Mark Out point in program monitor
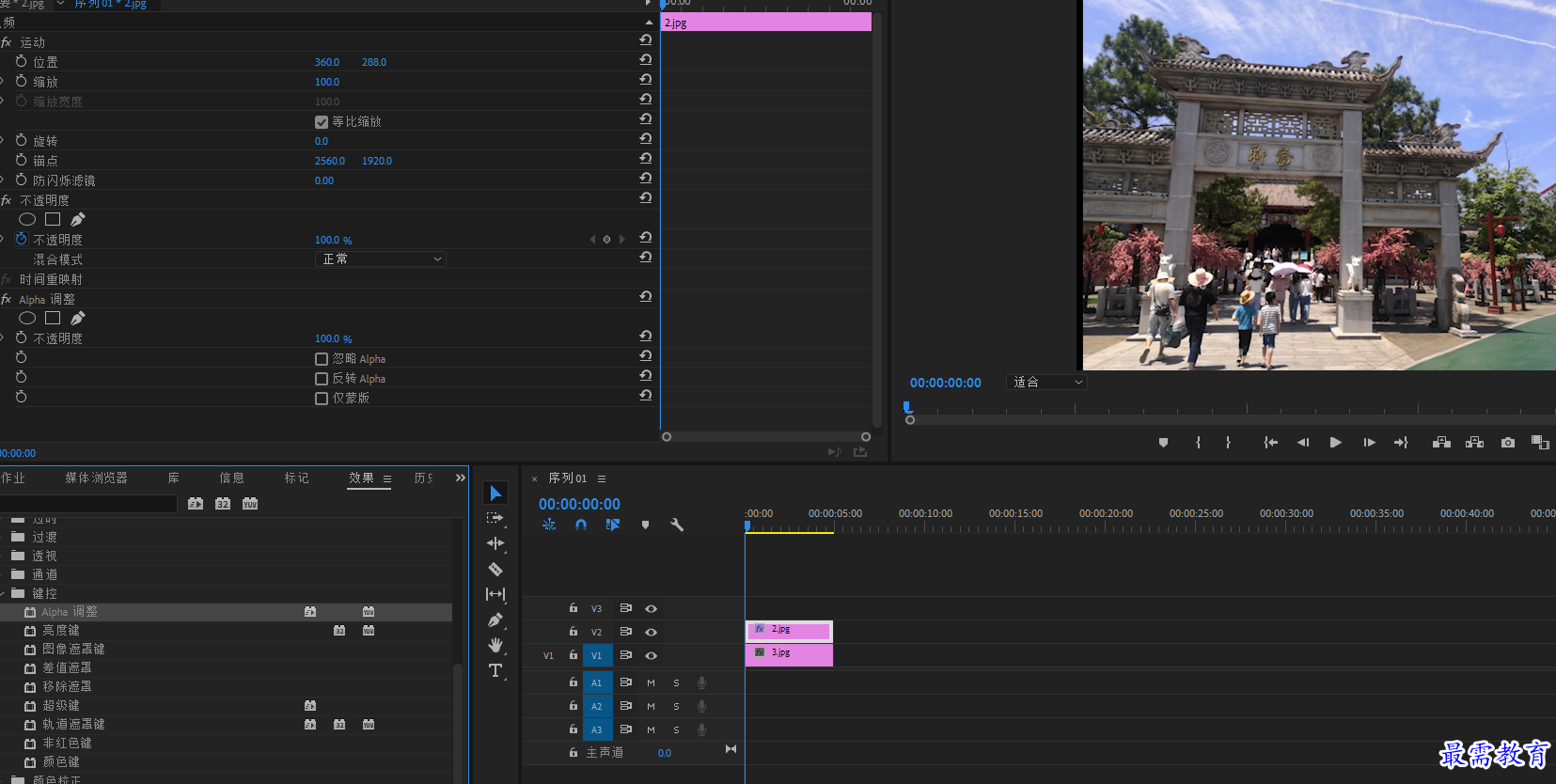1556x784 pixels. coord(1228,443)
